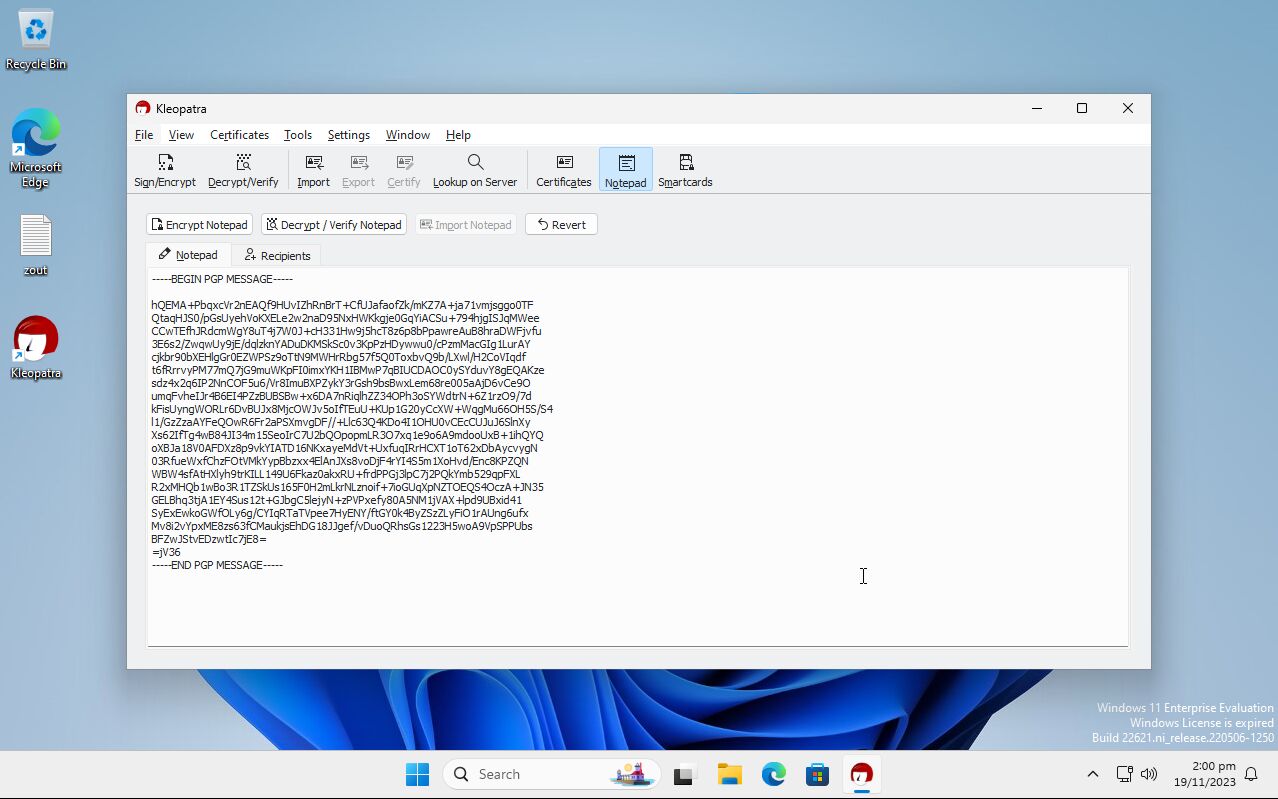1278x799 pixels.
Task: Launch Microsoft Edge from the taskbar
Action: tap(773, 773)
